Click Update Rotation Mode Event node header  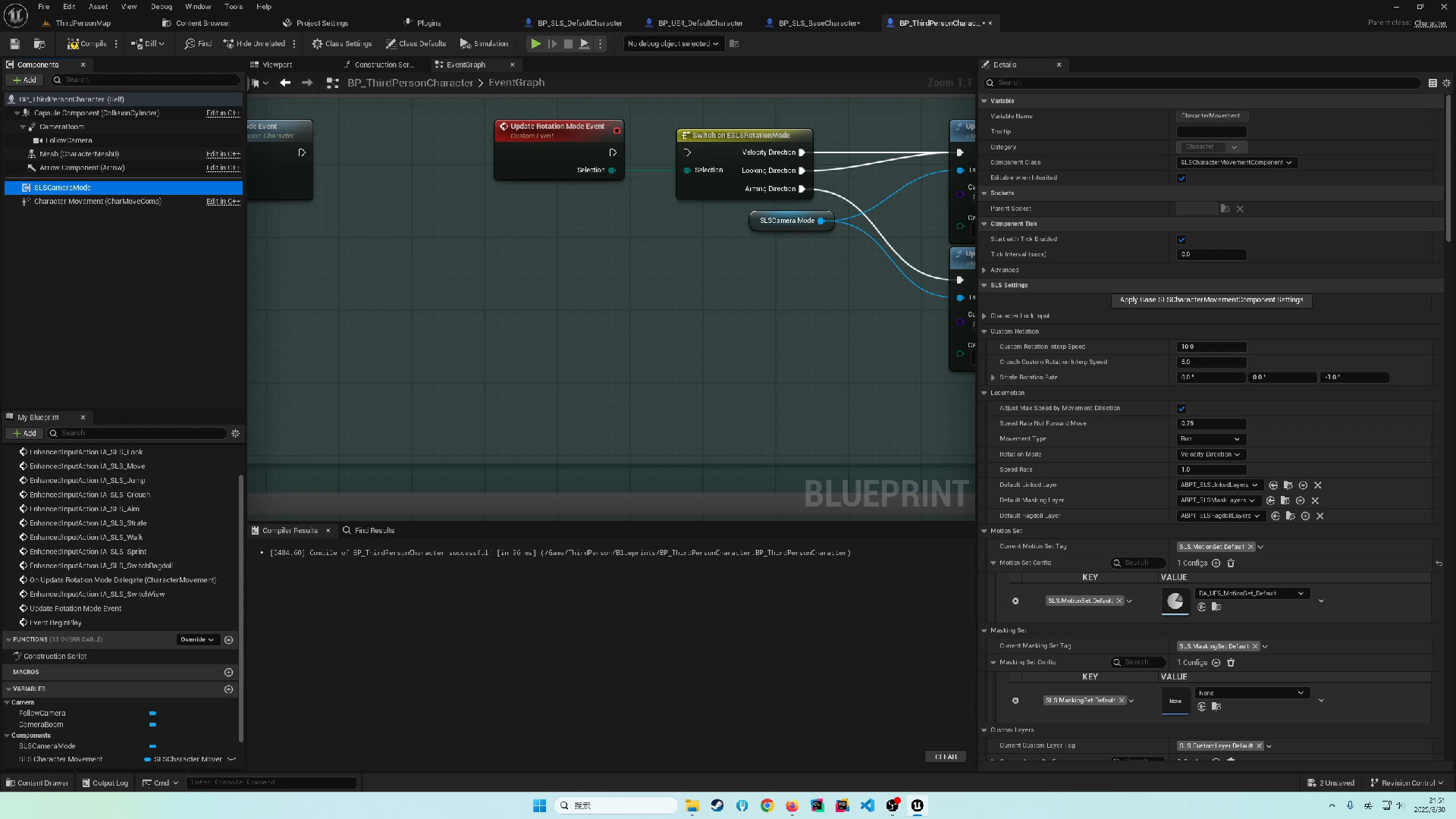click(x=559, y=130)
